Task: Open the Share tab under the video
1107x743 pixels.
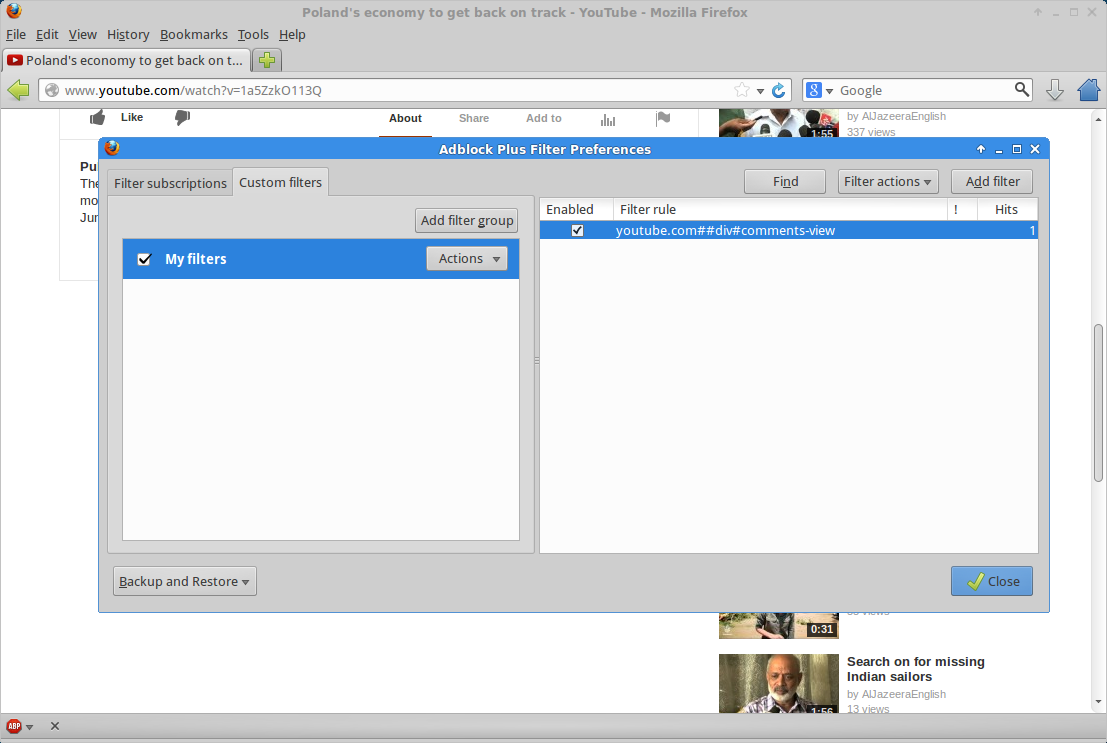Action: [474, 118]
